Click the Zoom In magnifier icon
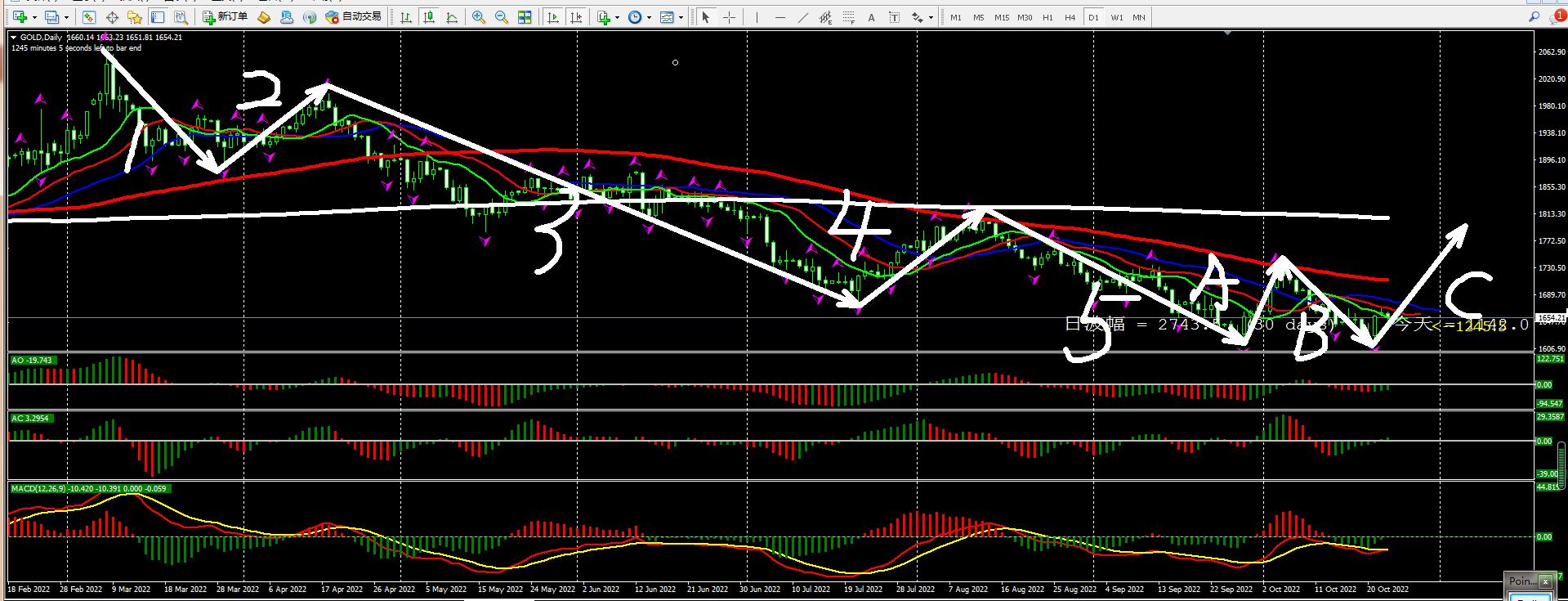 [x=479, y=17]
